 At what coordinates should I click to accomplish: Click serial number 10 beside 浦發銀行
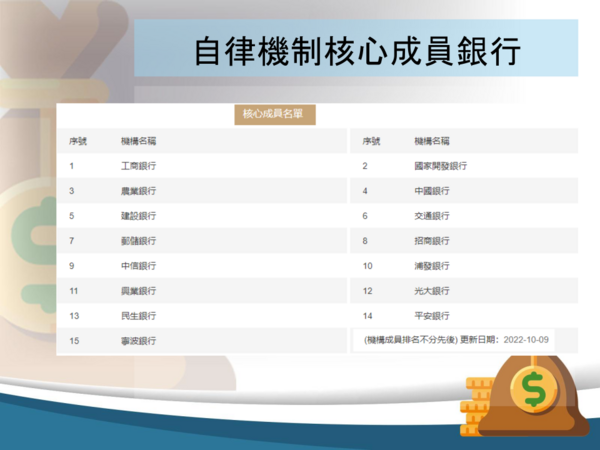(367, 266)
